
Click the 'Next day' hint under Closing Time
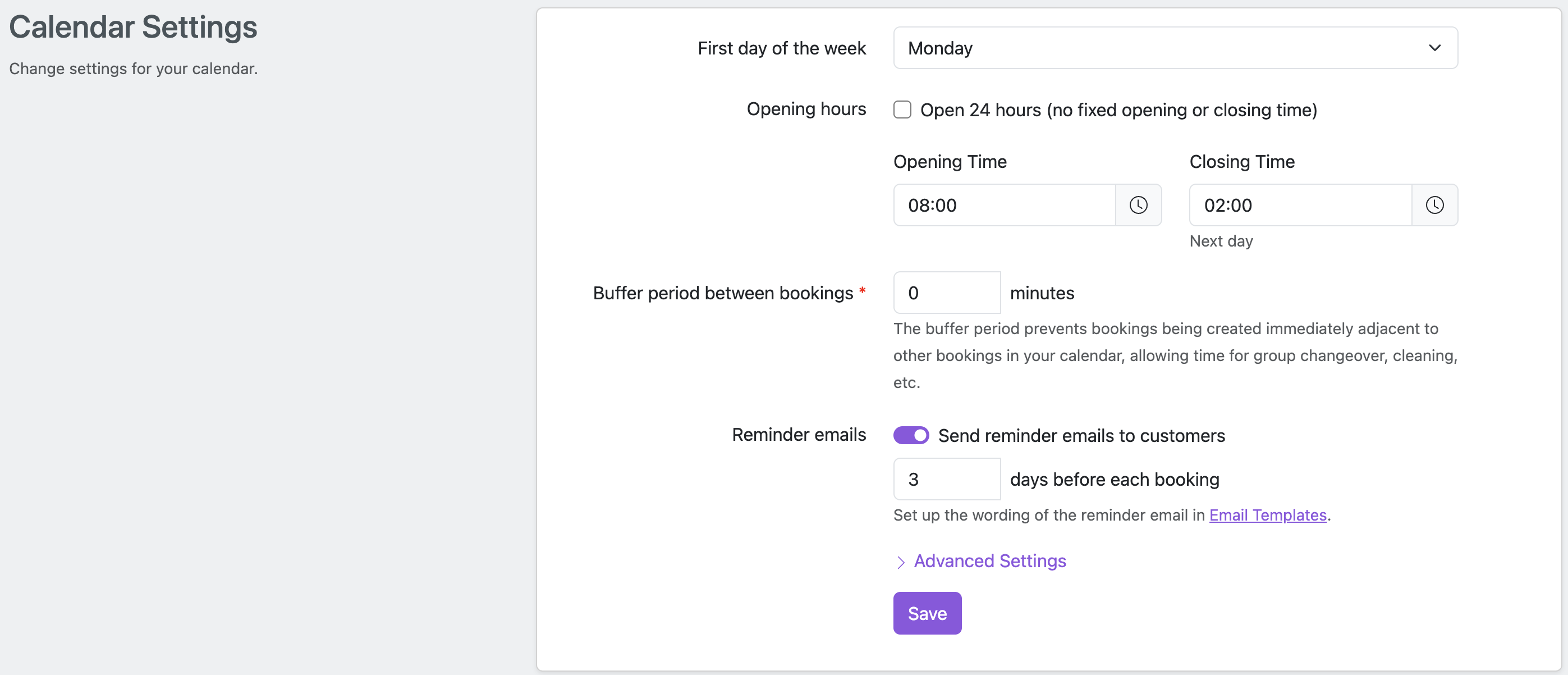[x=1221, y=241]
